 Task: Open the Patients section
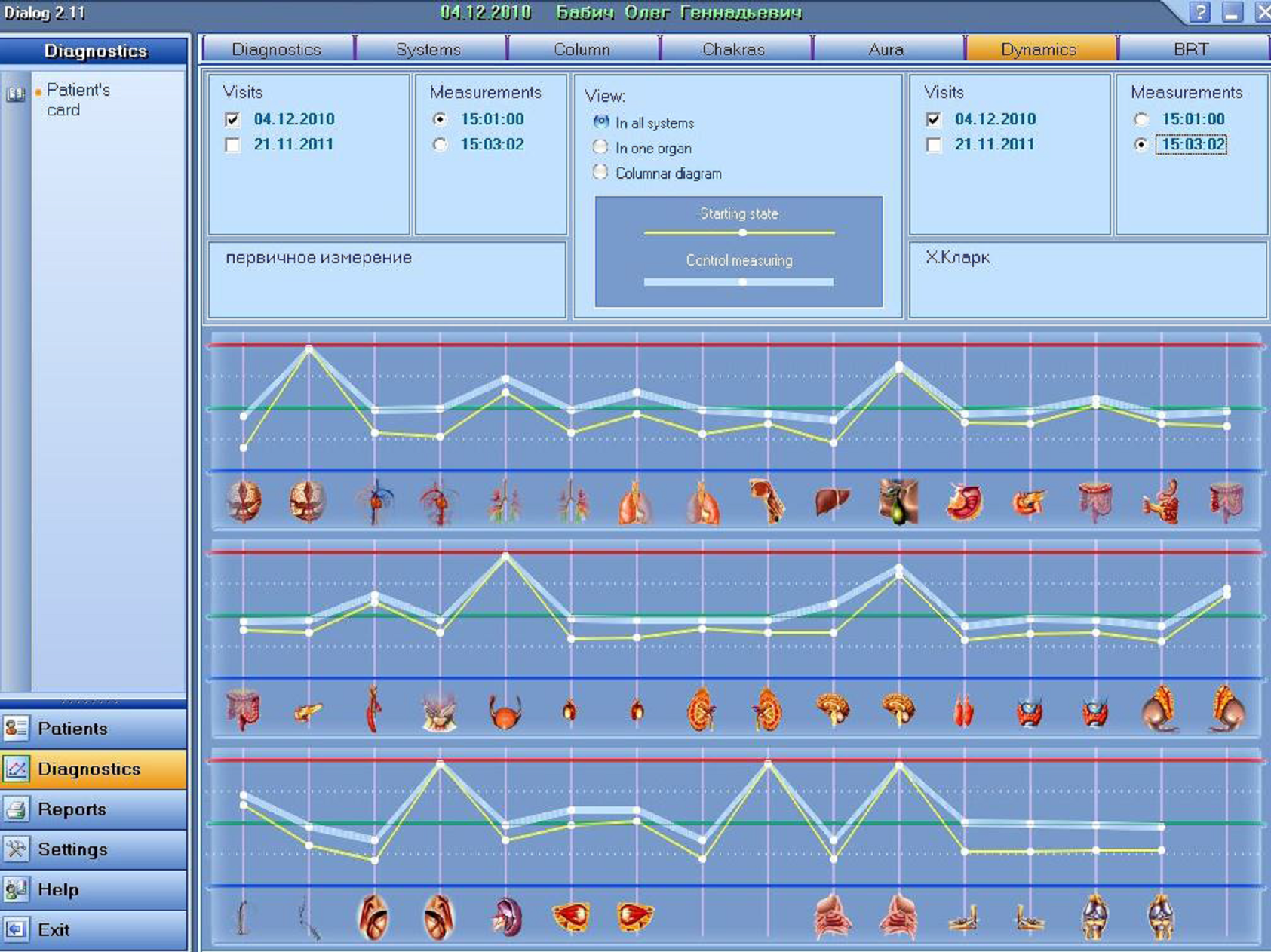[x=94, y=728]
